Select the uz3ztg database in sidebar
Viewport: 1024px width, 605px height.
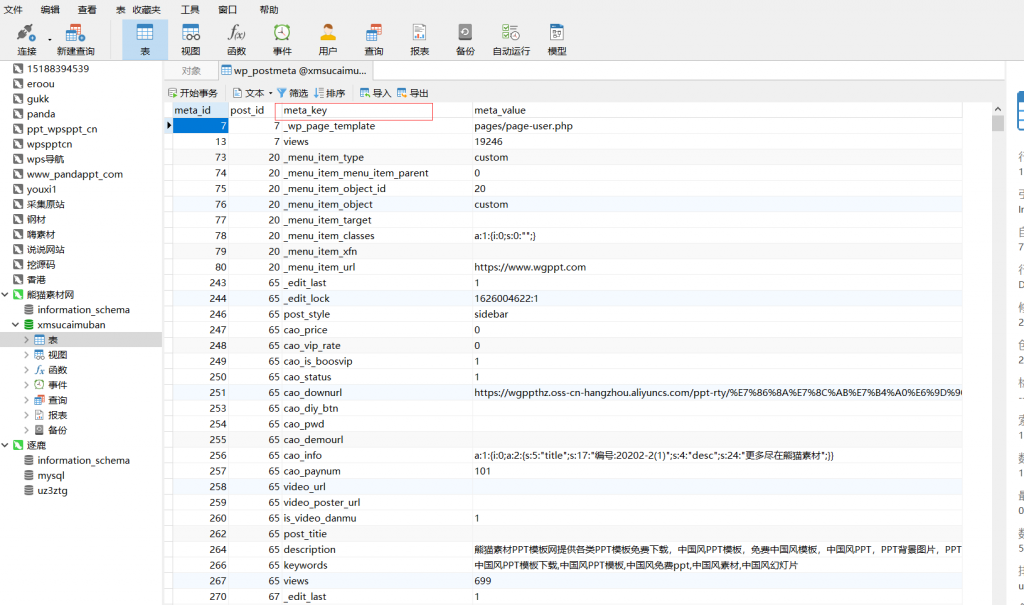(52, 491)
